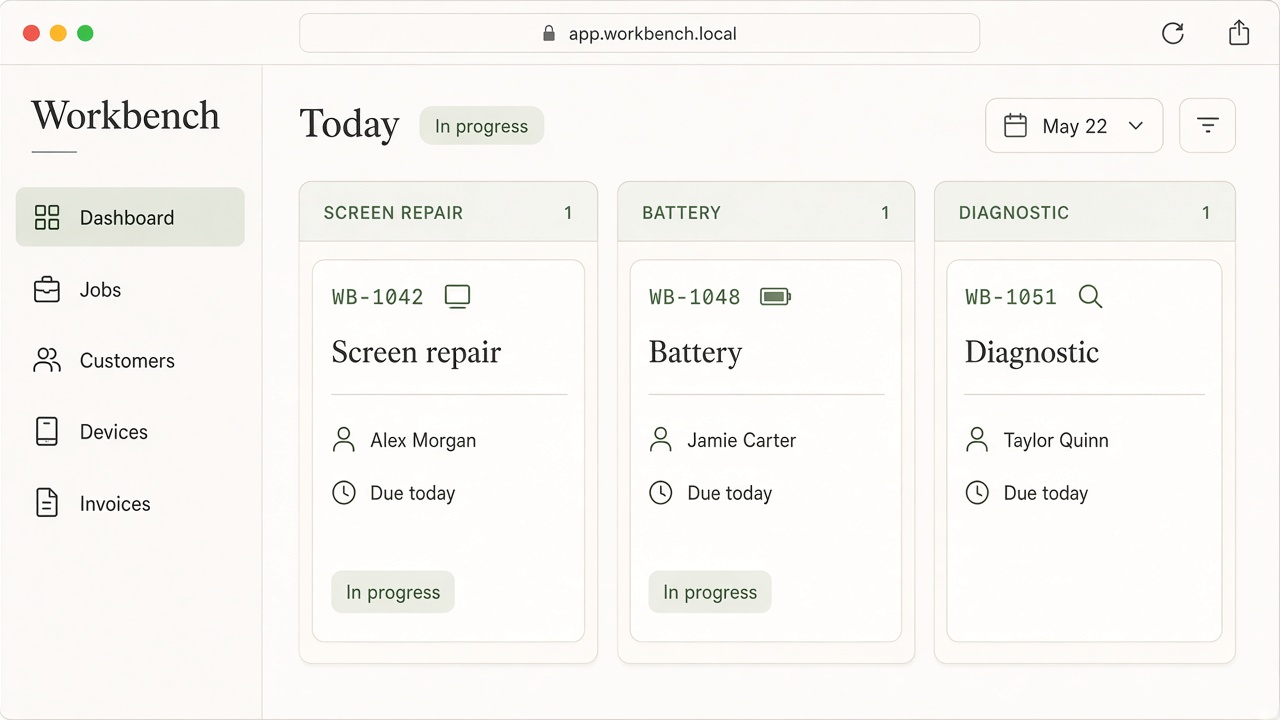Image resolution: width=1280 pixels, height=720 pixels.
Task: Select Devices in the sidebar
Action: tap(130, 432)
